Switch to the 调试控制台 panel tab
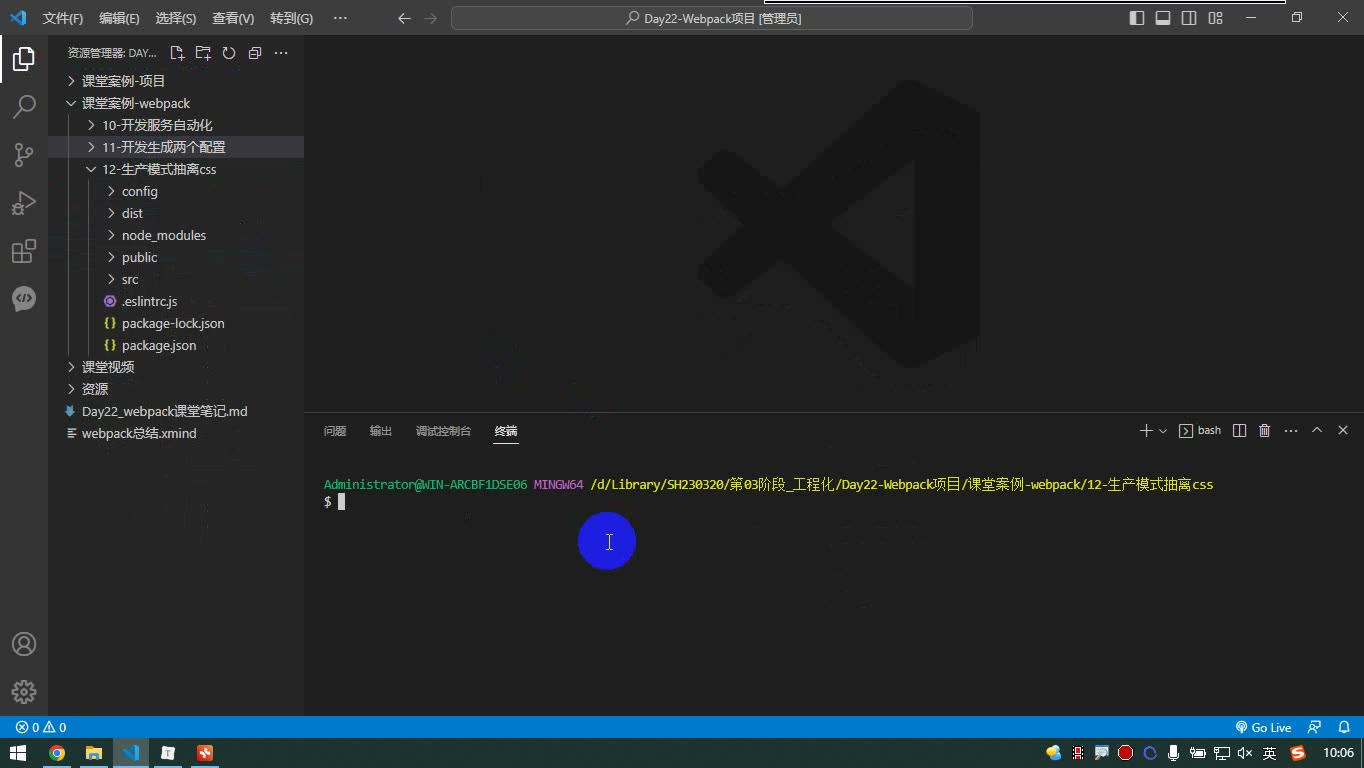 [443, 431]
